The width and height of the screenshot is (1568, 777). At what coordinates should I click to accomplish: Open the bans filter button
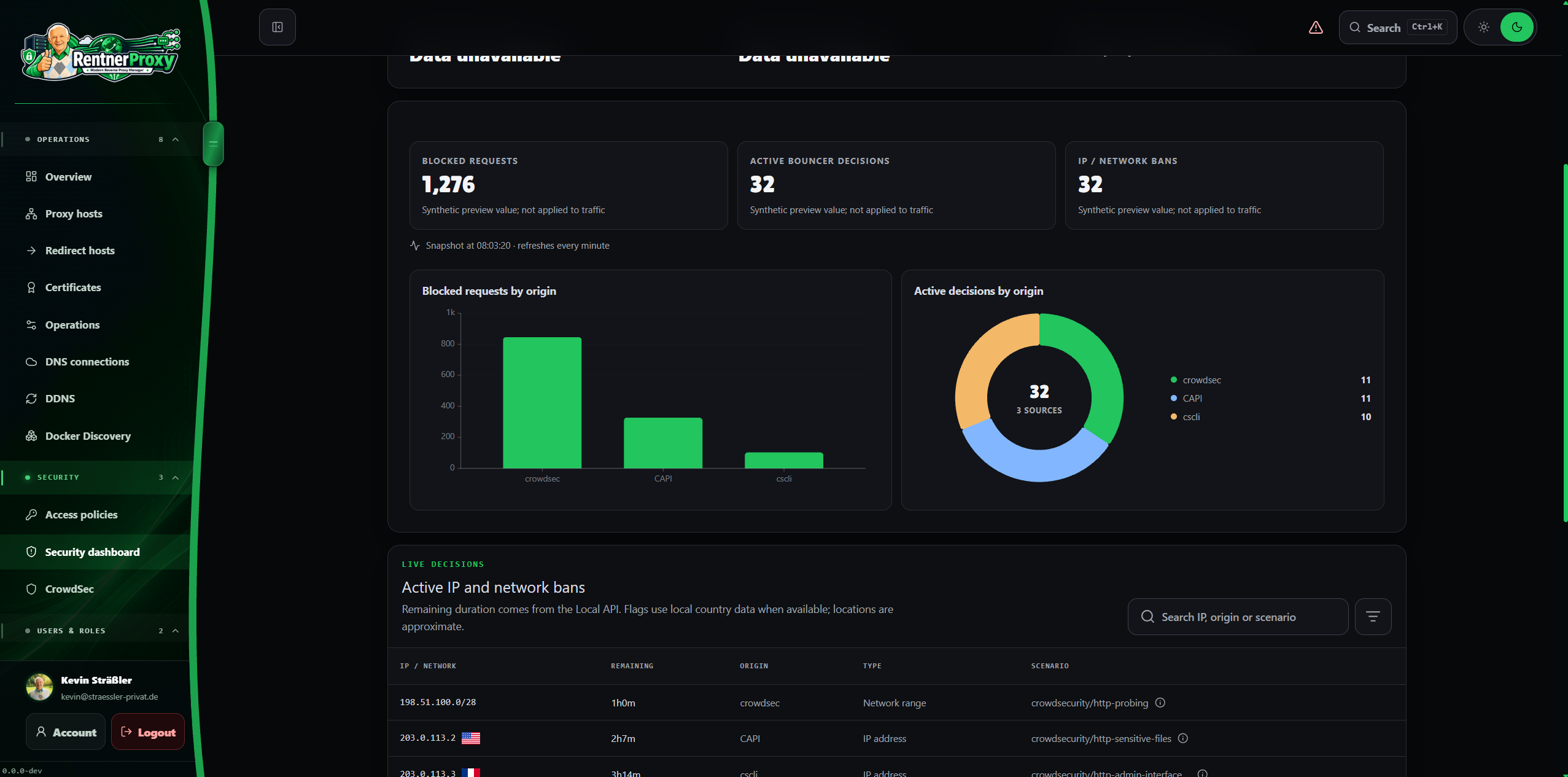pos(1373,617)
